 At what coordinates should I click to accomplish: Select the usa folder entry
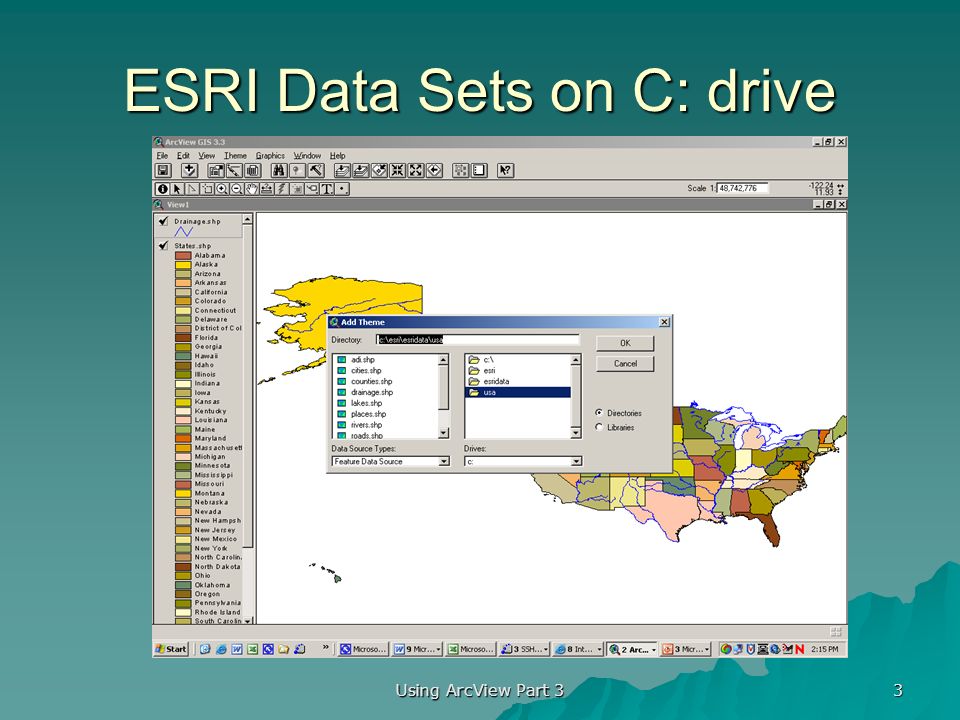coord(518,392)
